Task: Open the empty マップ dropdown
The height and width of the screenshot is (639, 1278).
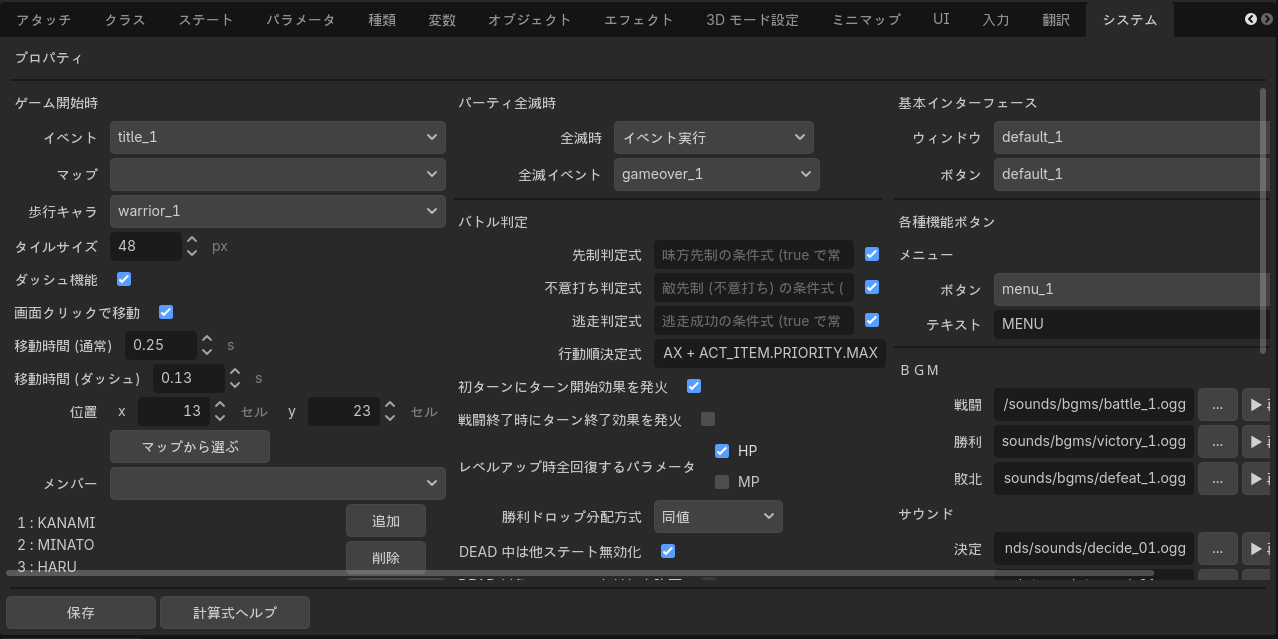Action: [278, 174]
